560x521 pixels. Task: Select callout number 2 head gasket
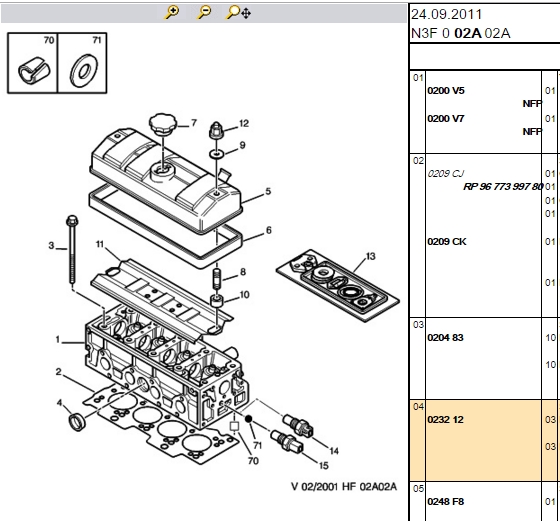(x=59, y=372)
